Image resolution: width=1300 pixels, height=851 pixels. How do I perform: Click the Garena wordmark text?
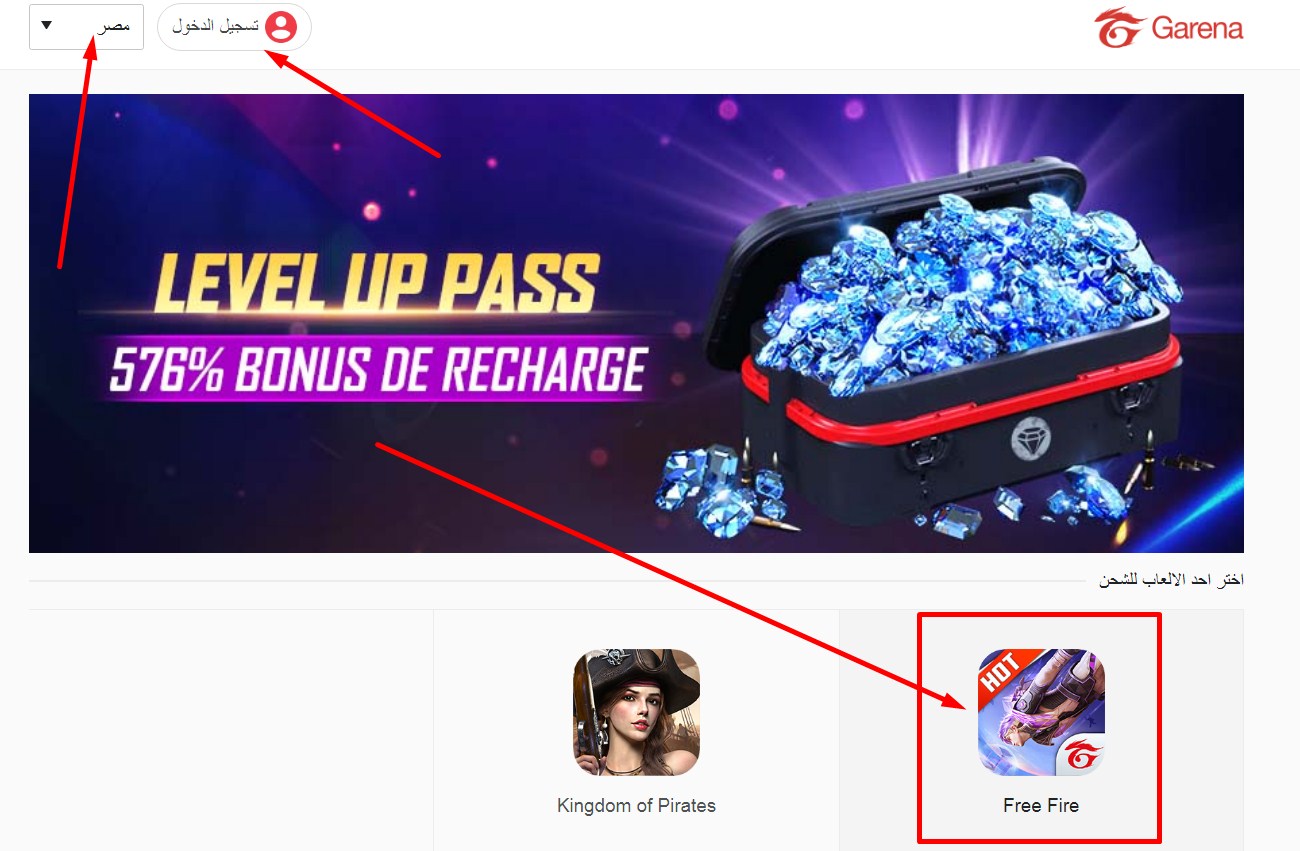1197,28
